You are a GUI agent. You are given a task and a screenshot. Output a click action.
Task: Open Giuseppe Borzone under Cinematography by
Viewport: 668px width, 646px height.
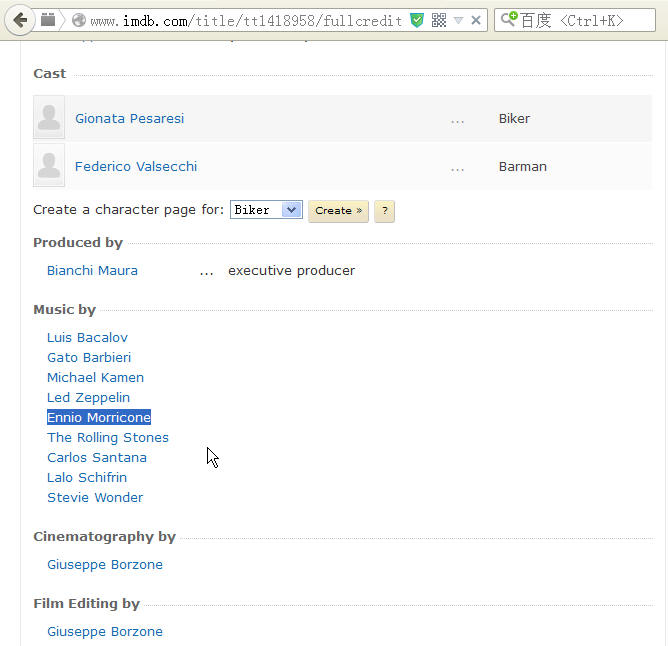tap(105, 565)
